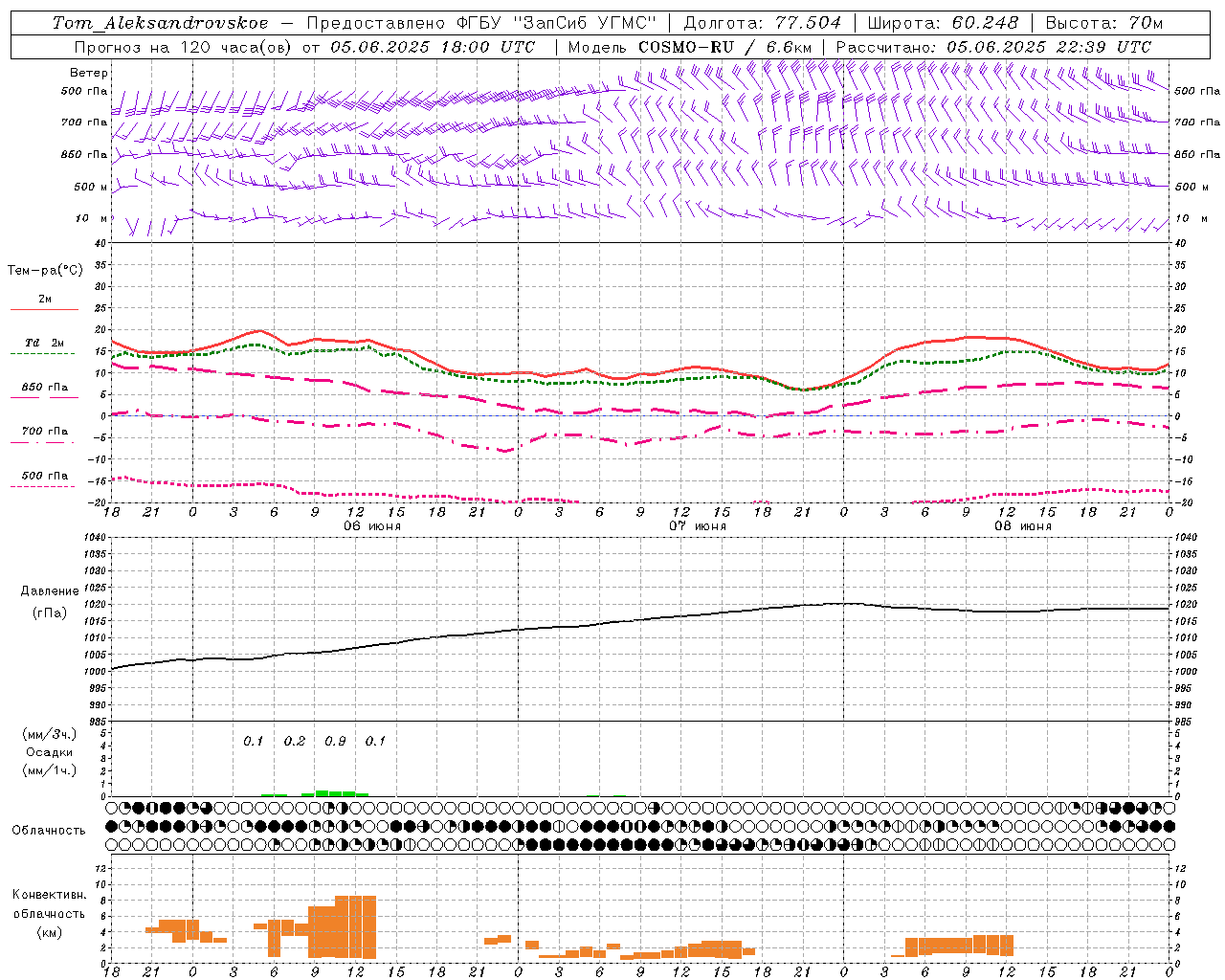Select the '08 июня' date label
This screenshot has height=980, width=1225.
pos(1023,526)
